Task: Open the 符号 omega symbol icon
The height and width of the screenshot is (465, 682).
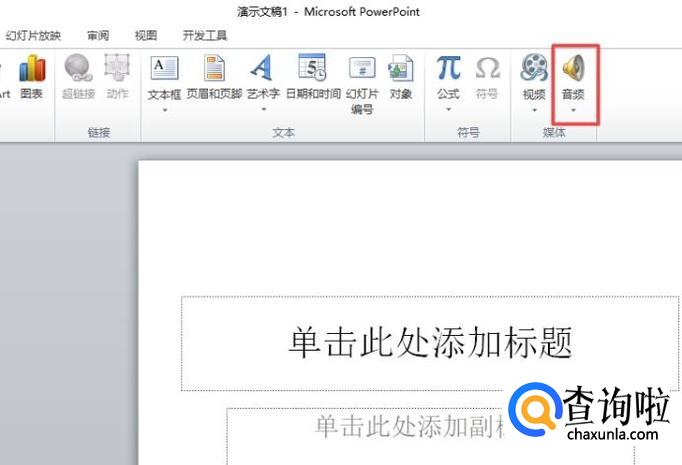Action: (x=487, y=68)
